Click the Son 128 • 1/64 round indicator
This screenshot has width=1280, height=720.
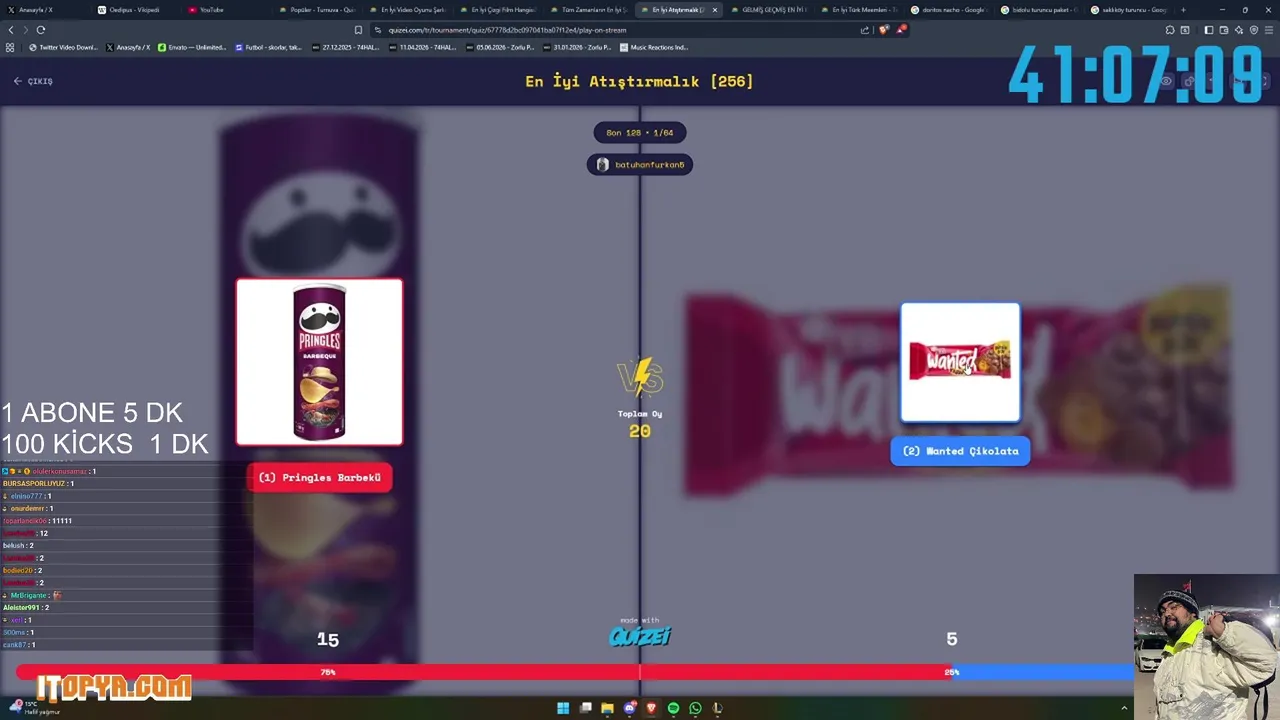pos(640,132)
